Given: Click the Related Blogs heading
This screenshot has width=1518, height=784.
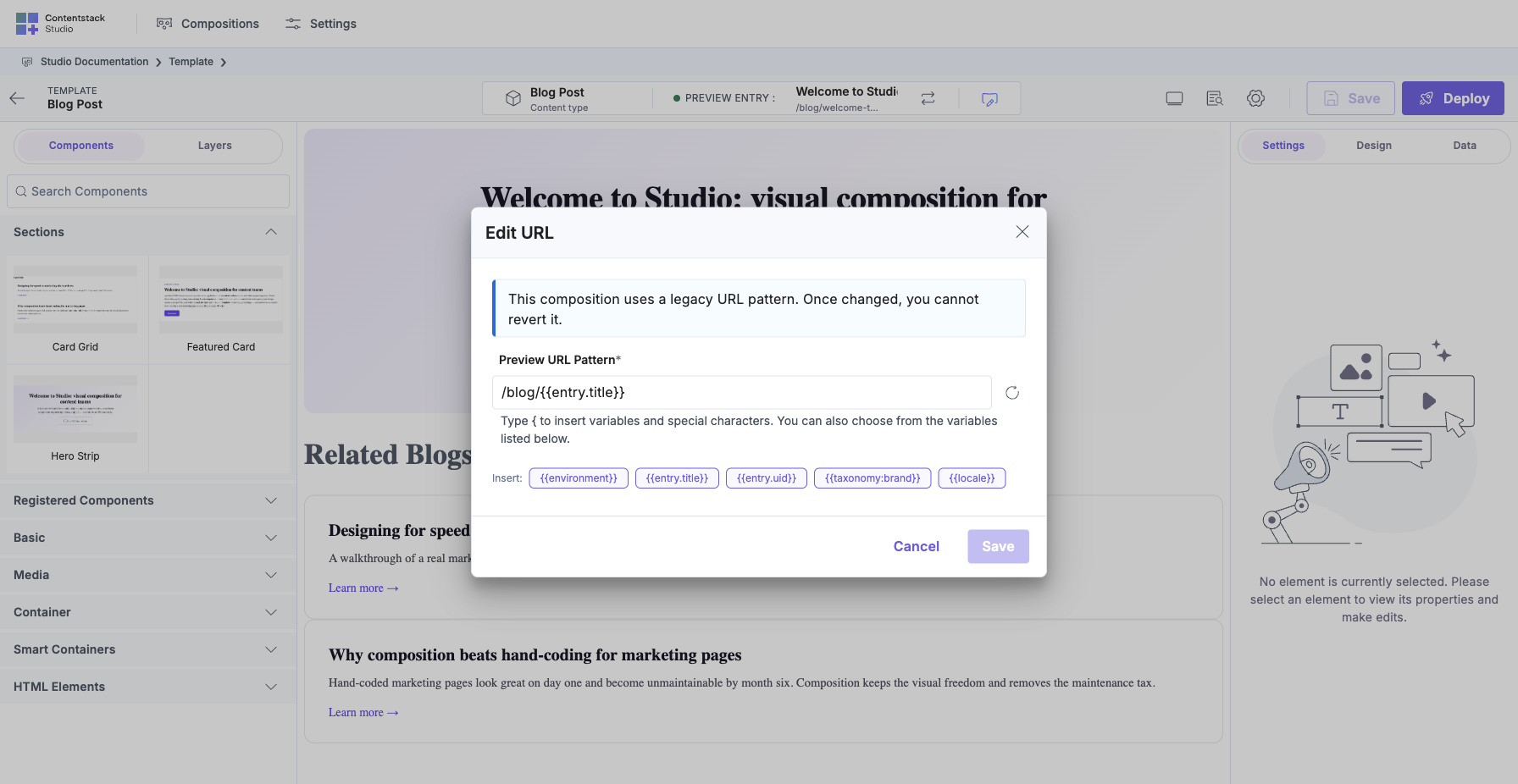Looking at the screenshot, I should point(387,455).
